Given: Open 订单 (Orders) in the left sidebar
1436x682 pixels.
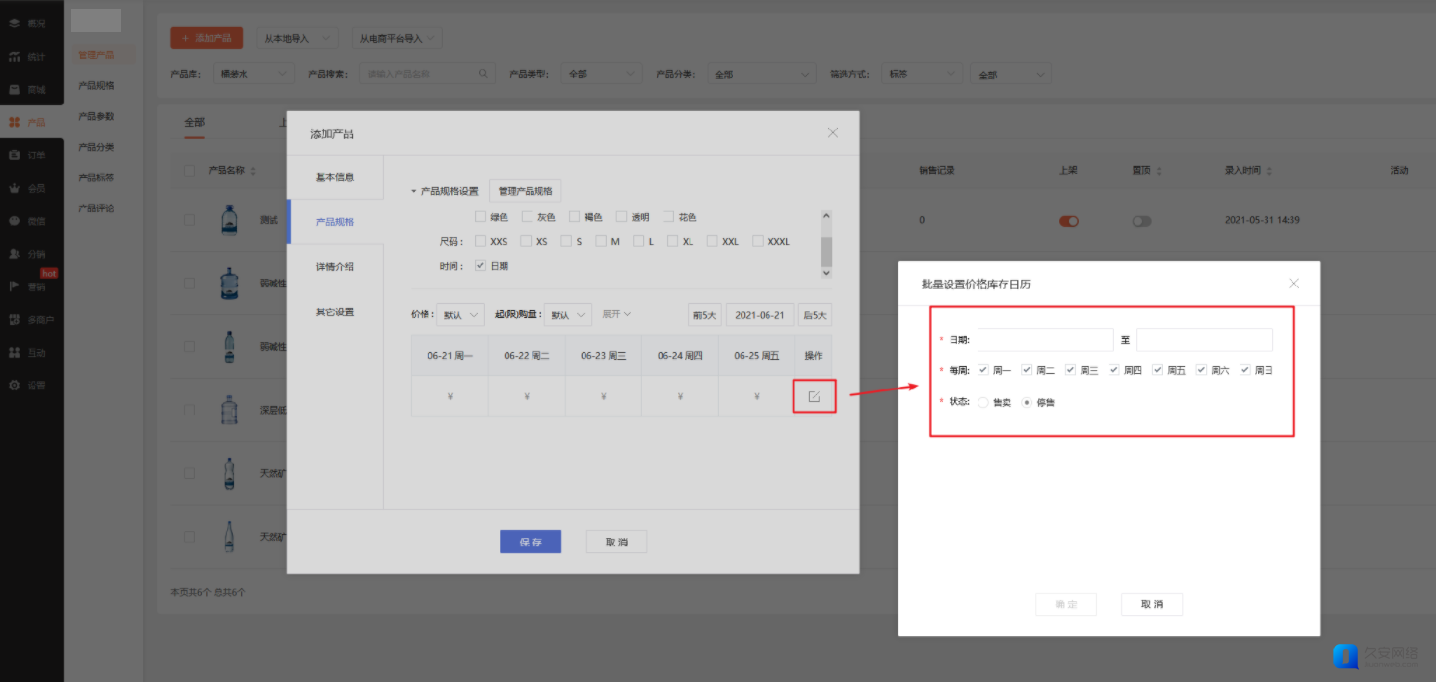Looking at the screenshot, I should tap(14, 155).
